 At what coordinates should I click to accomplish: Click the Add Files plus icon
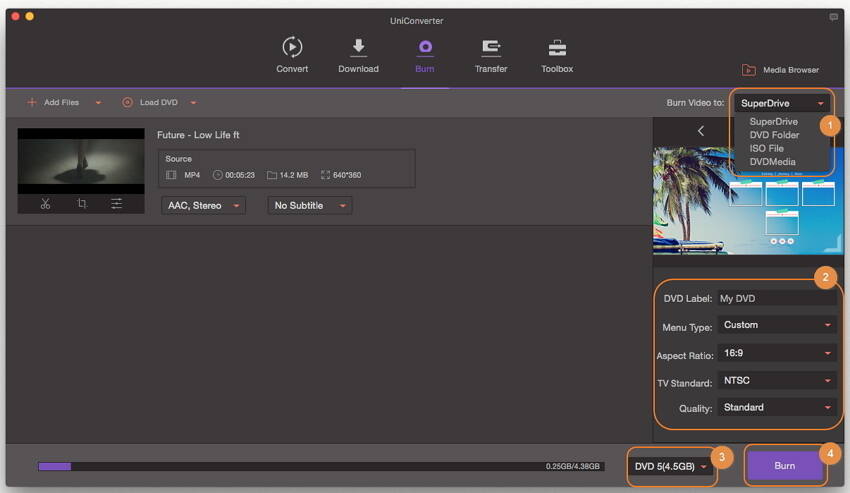[x=31, y=102]
